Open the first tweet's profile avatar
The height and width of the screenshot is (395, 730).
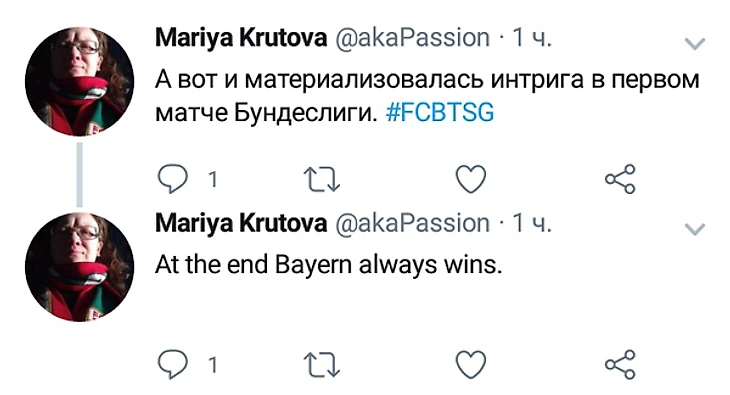(80, 82)
